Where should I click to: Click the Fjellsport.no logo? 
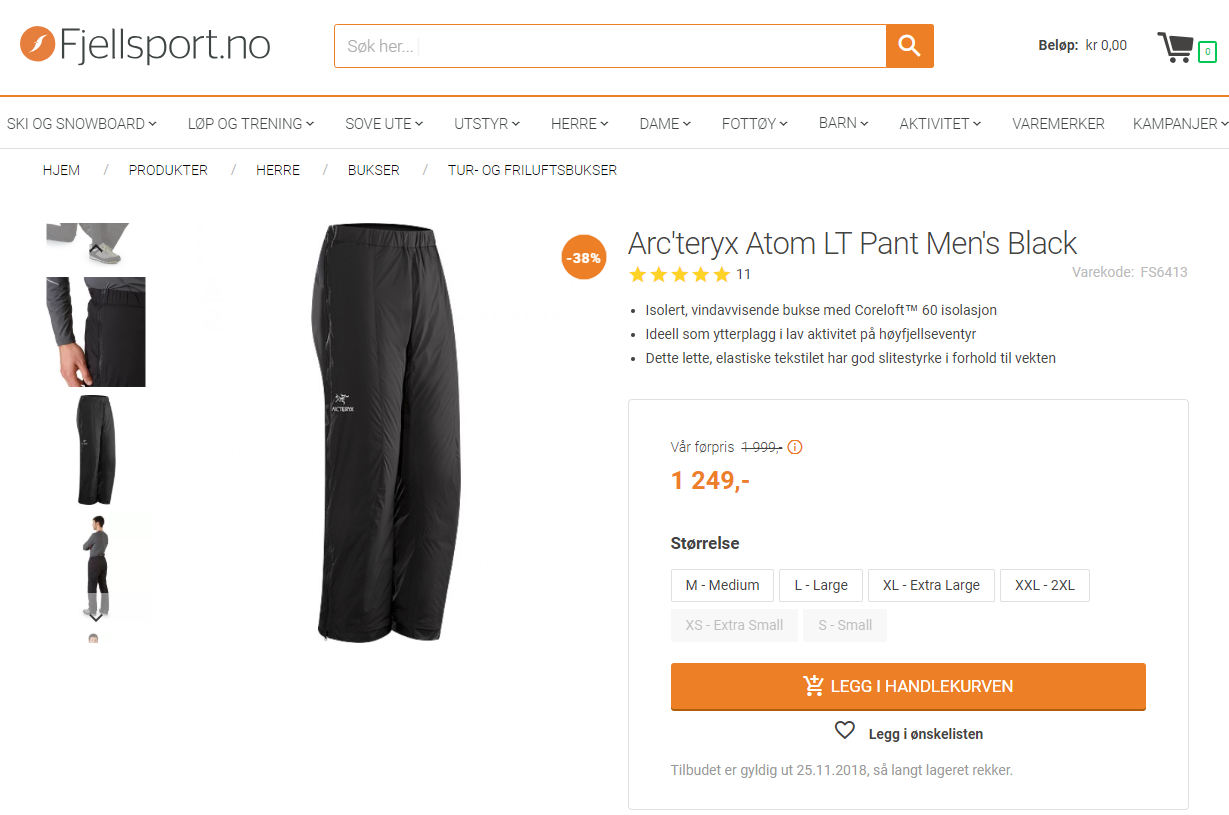coord(145,44)
